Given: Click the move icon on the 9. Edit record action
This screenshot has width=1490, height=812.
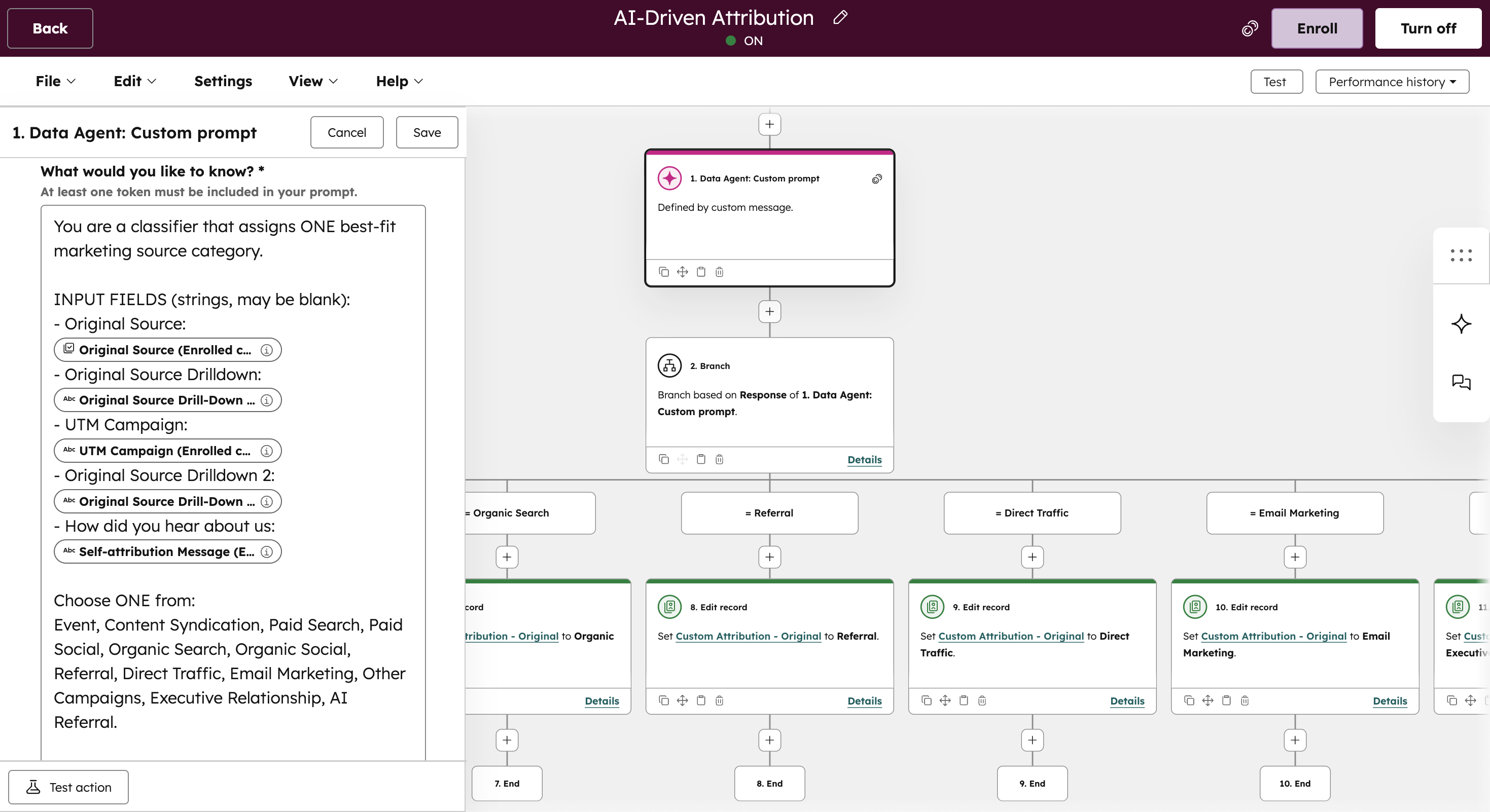Looking at the screenshot, I should click(944, 700).
